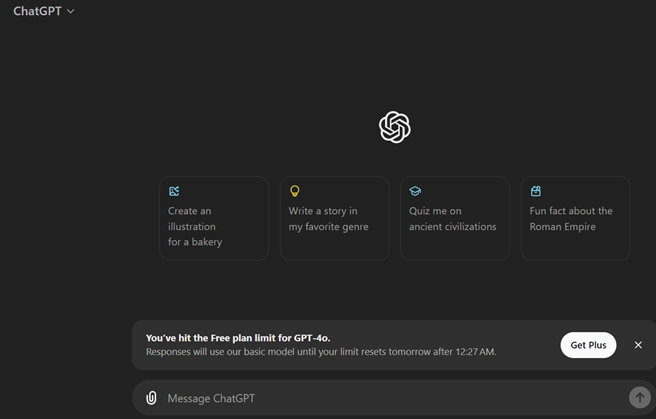Click the send message arrow button
Screen dimensions: 656x419
coord(640,397)
